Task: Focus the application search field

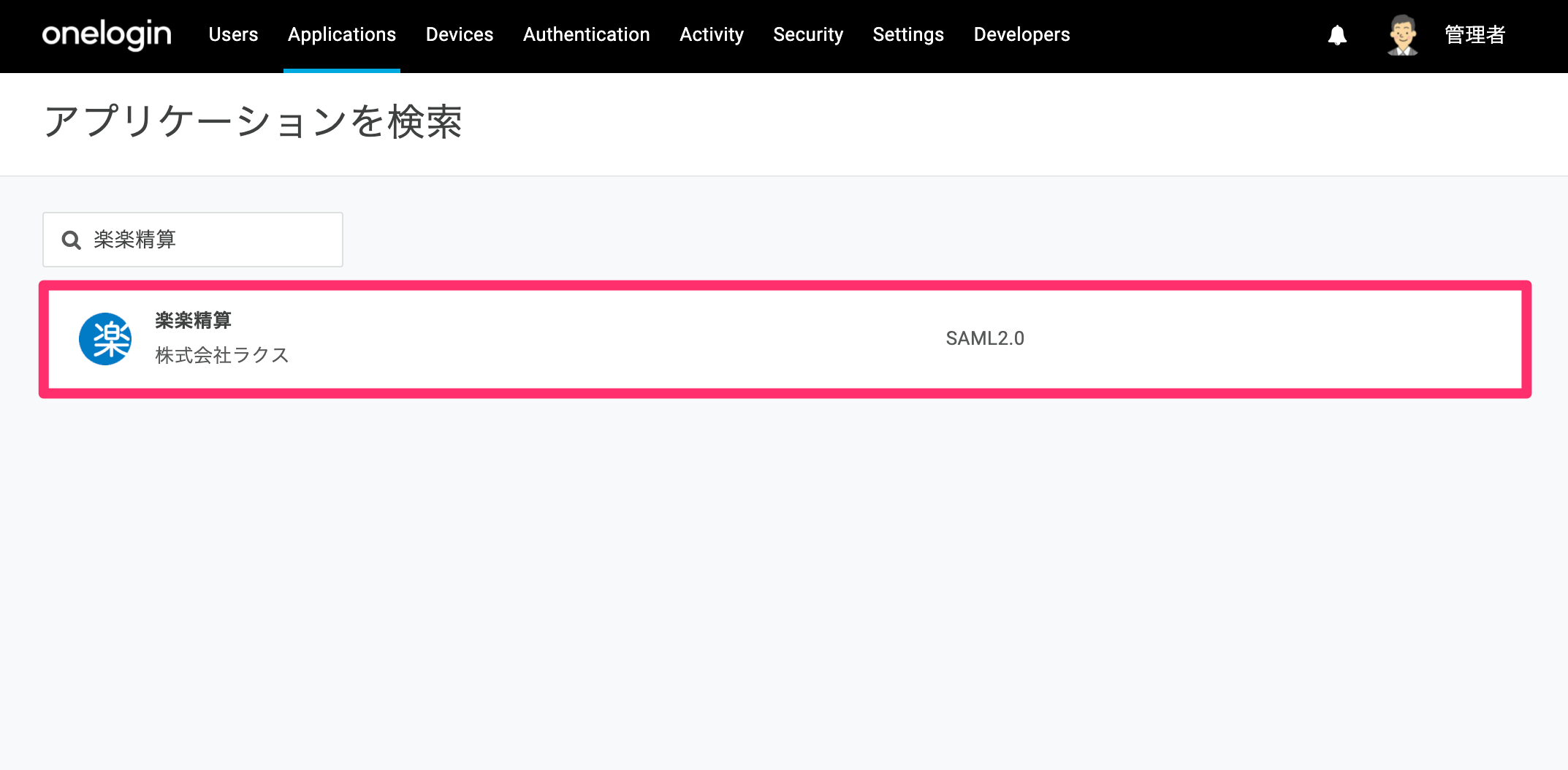Action: (x=193, y=240)
